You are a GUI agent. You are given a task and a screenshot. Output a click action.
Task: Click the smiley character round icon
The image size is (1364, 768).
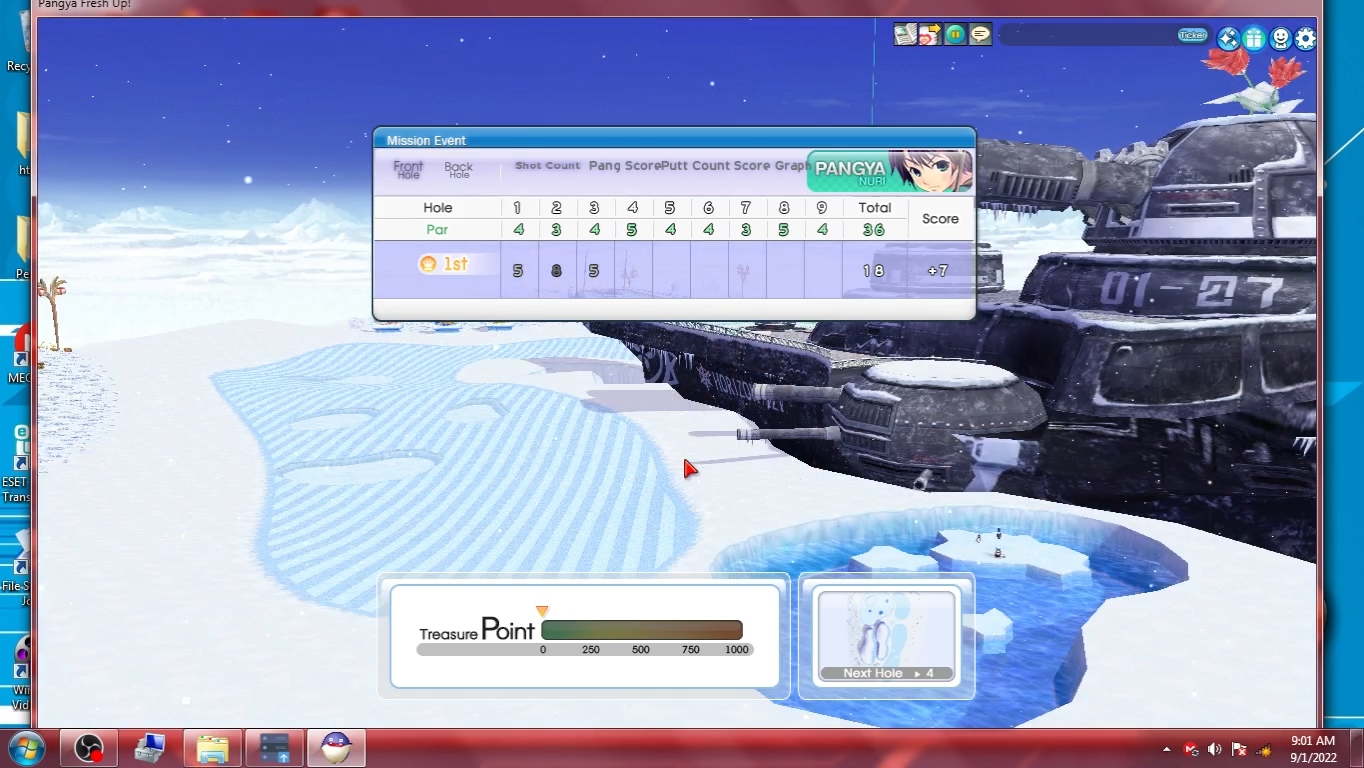pos(1280,38)
